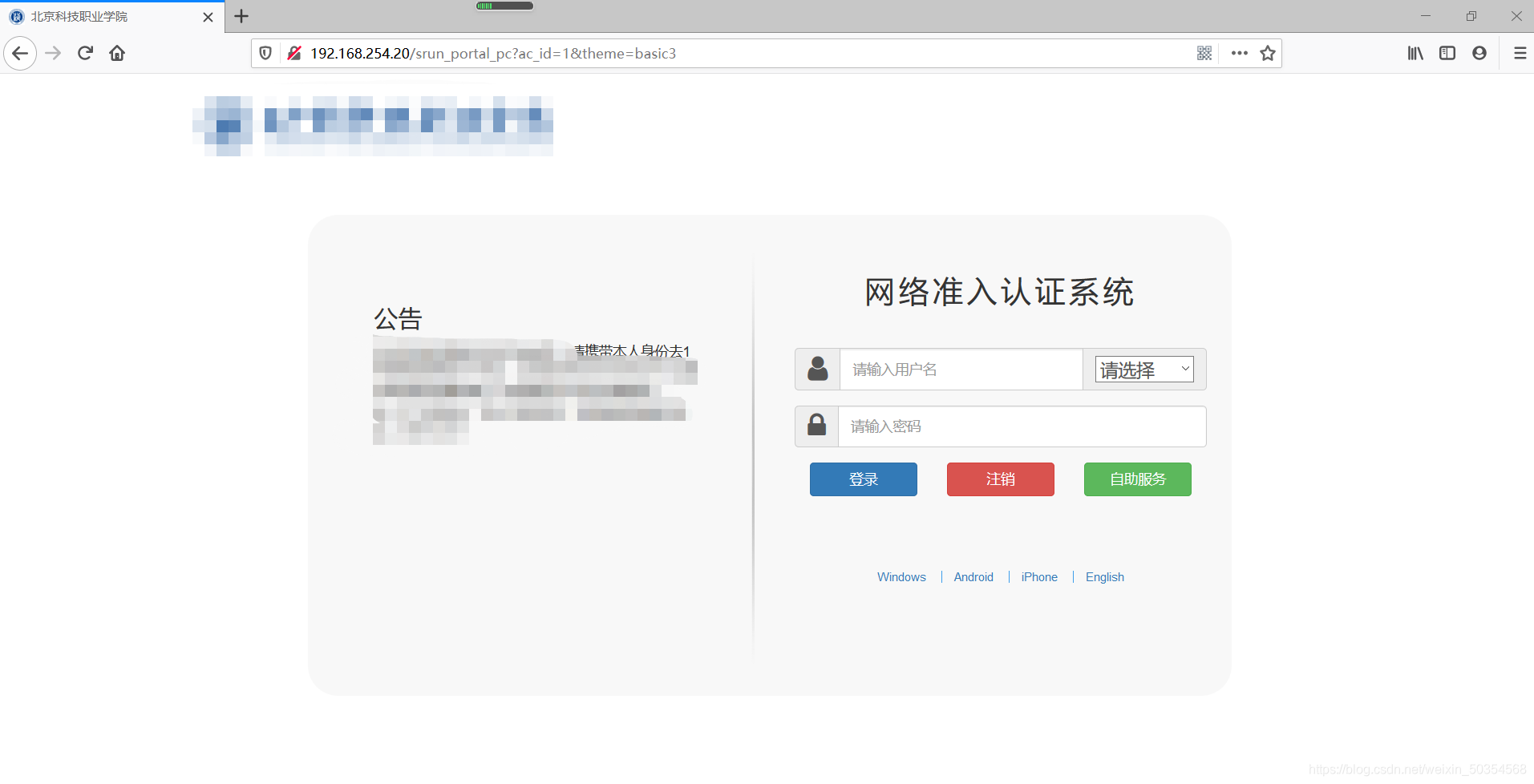Open the QR code icon in address bar
1534x784 pixels.
tap(1204, 54)
